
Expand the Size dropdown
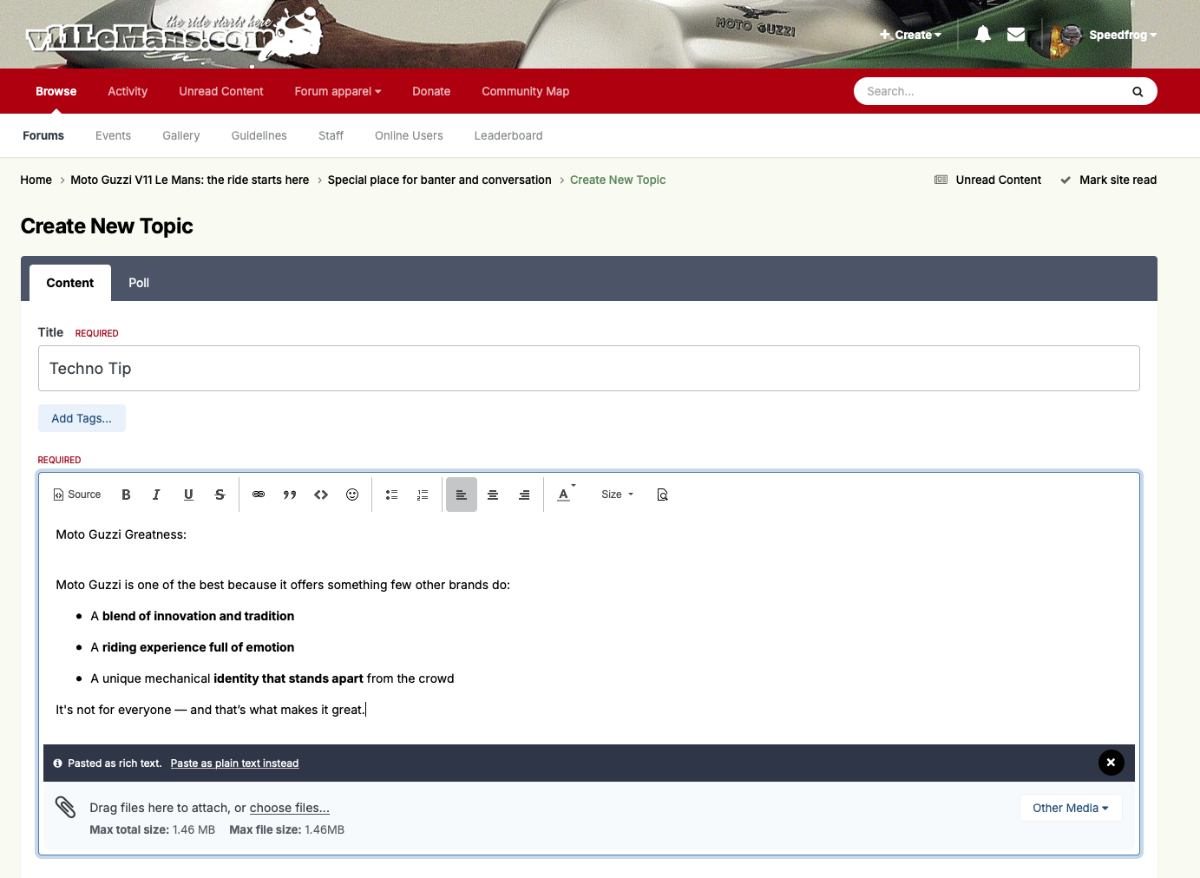(617, 495)
